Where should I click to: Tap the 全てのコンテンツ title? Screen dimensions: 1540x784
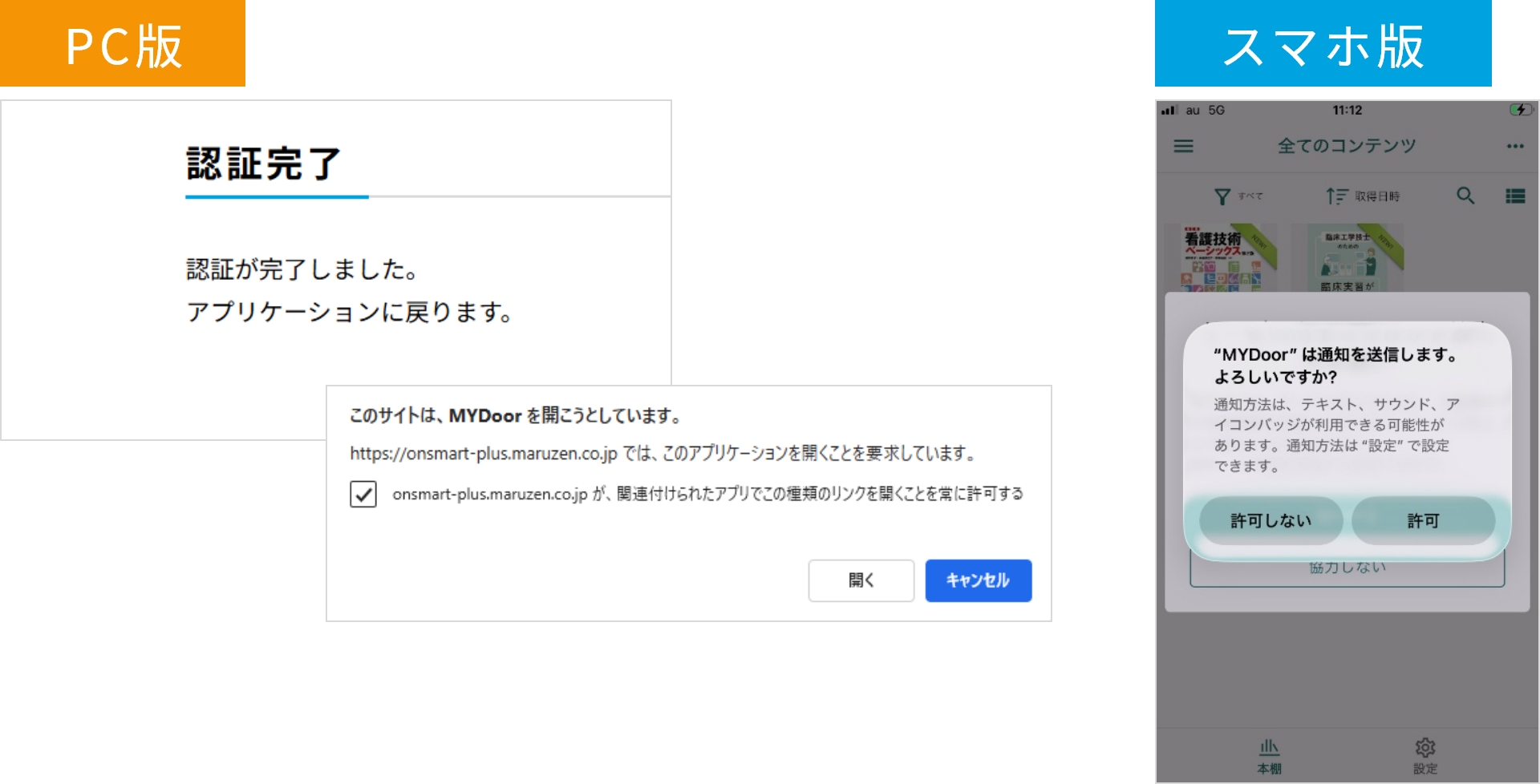(1347, 146)
